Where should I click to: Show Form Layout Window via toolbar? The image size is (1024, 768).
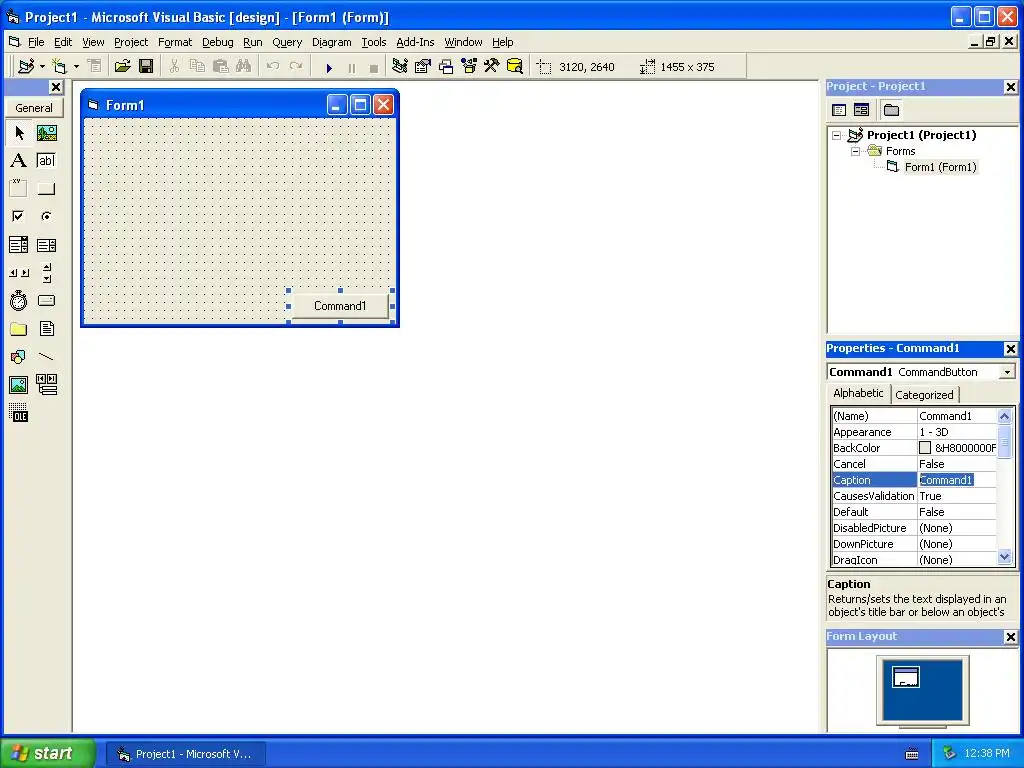[446, 66]
